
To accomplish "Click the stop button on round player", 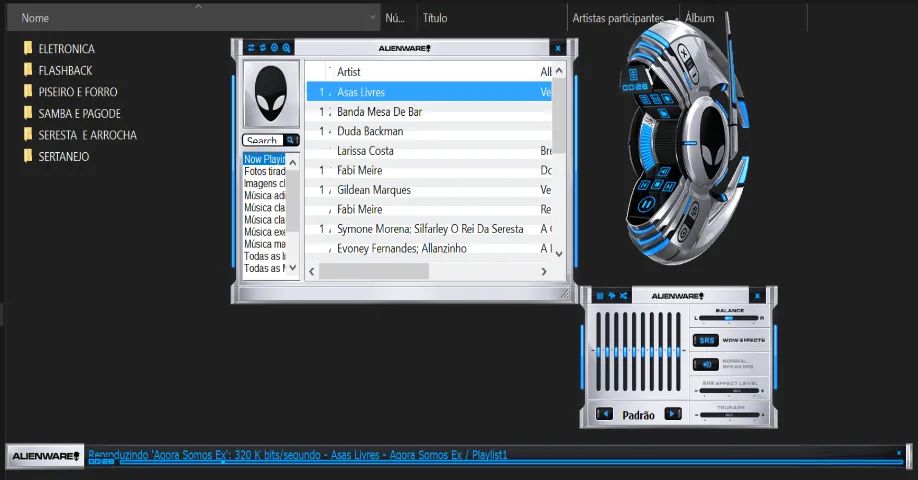I will [657, 186].
